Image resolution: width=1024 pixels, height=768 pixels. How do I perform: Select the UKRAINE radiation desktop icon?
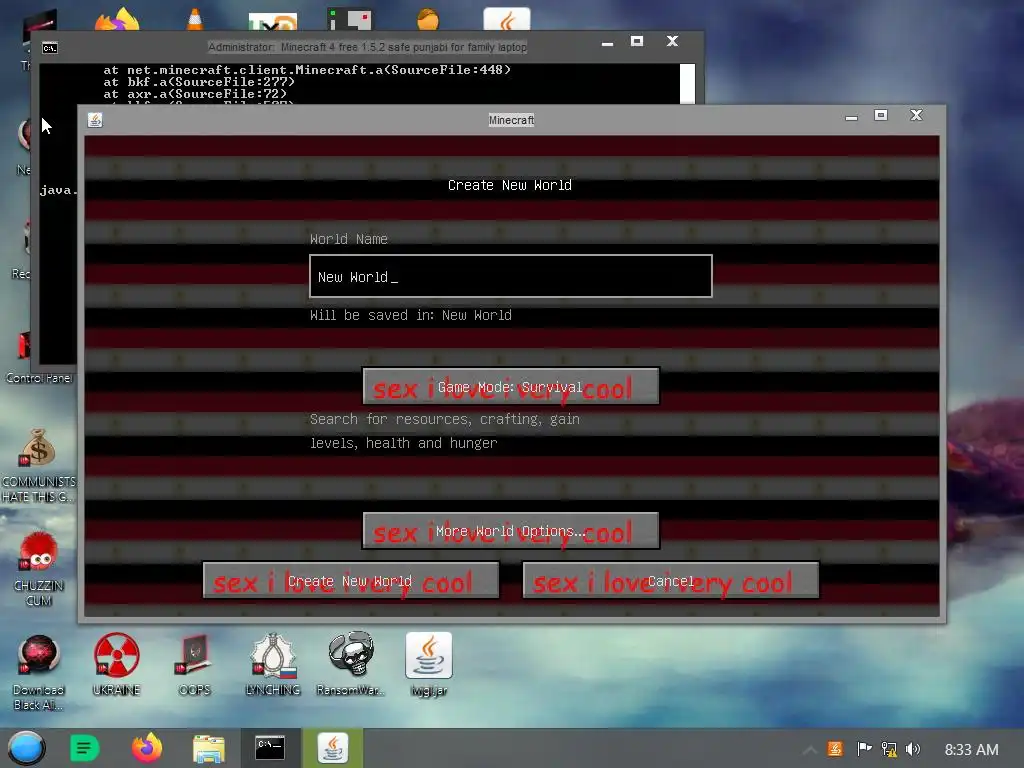pyautogui.click(x=116, y=664)
